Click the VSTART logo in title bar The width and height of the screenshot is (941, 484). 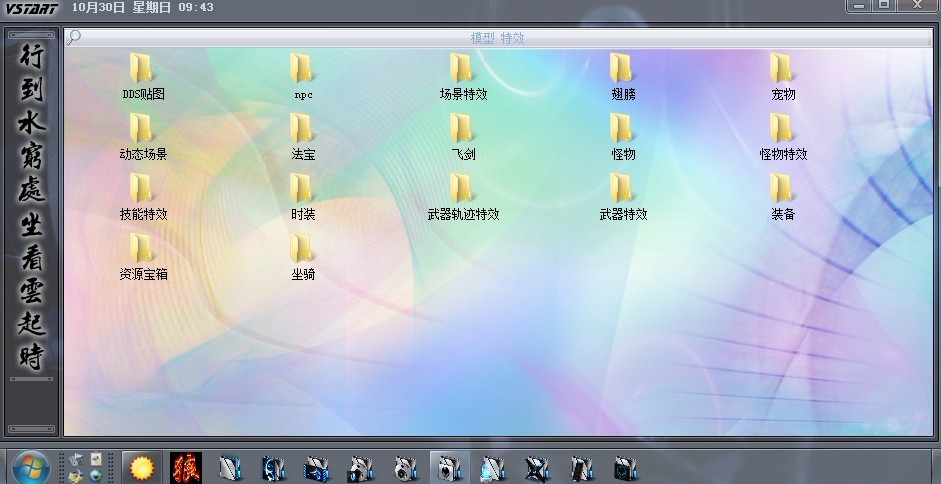pyautogui.click(x=31, y=8)
